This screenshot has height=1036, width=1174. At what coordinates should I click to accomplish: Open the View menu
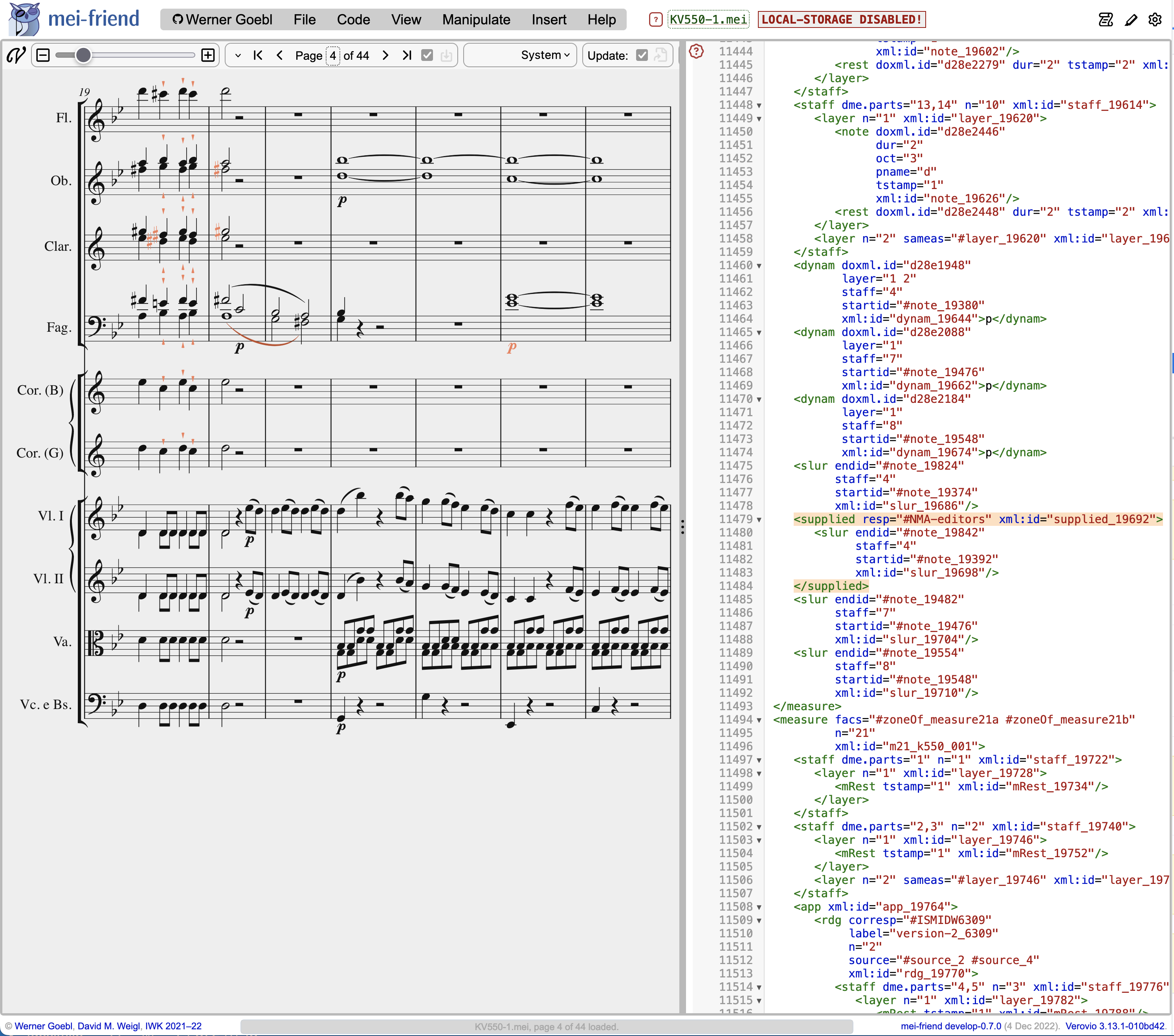tap(406, 20)
